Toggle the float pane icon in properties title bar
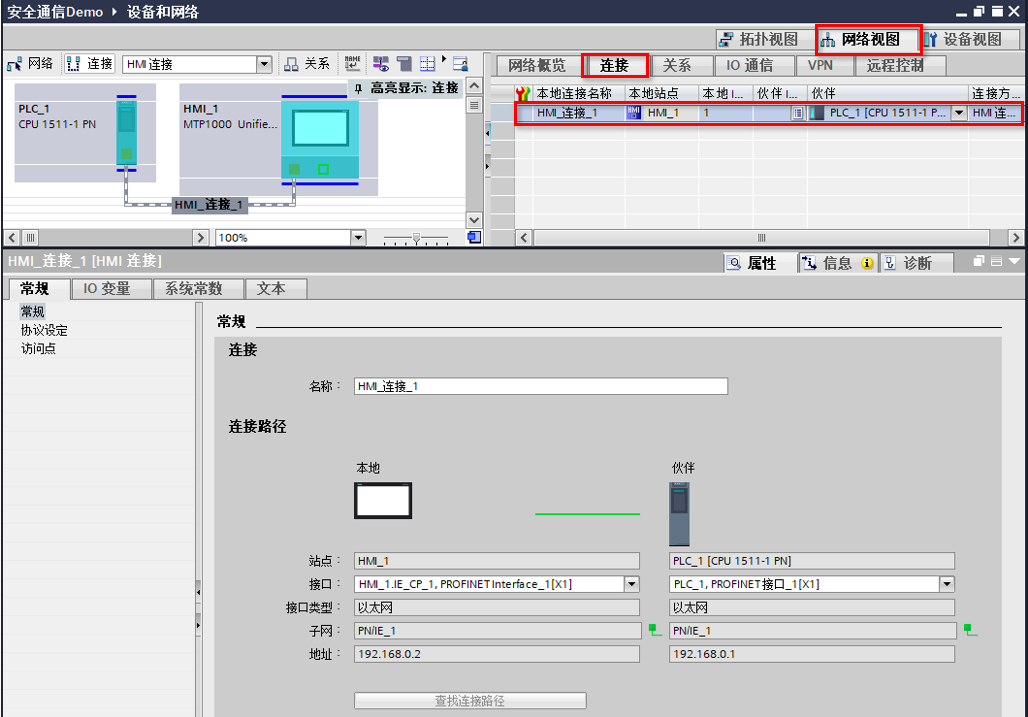The width and height of the screenshot is (1028, 717). pos(977,261)
